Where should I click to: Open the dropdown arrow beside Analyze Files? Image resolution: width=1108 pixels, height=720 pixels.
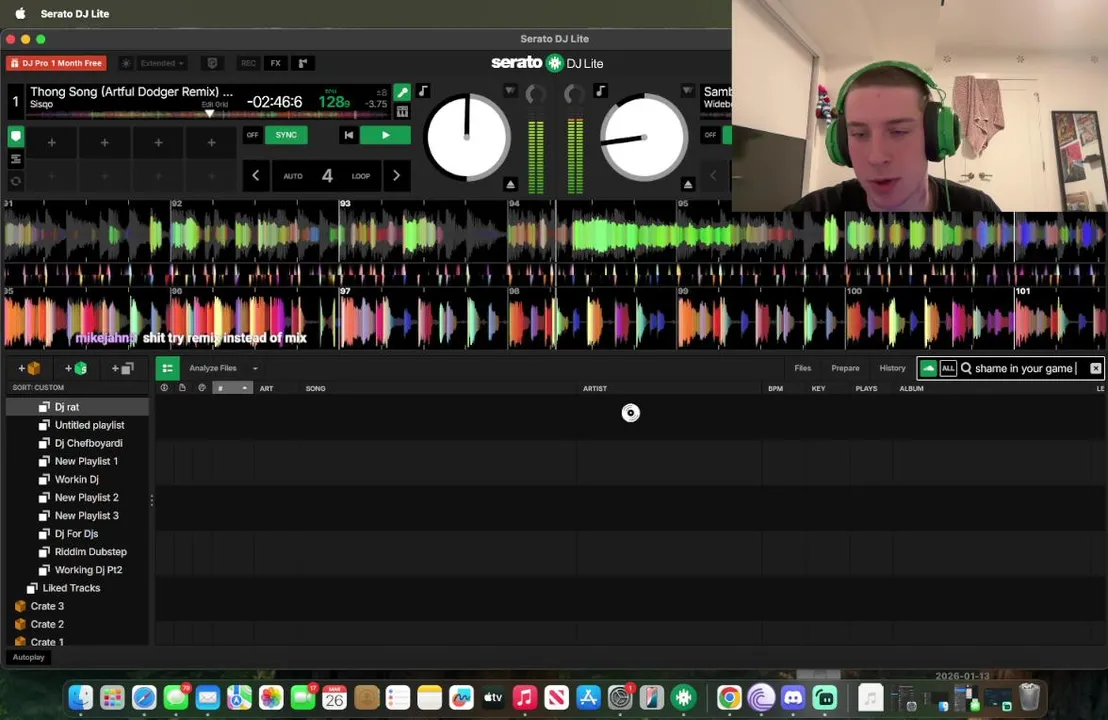tap(255, 368)
